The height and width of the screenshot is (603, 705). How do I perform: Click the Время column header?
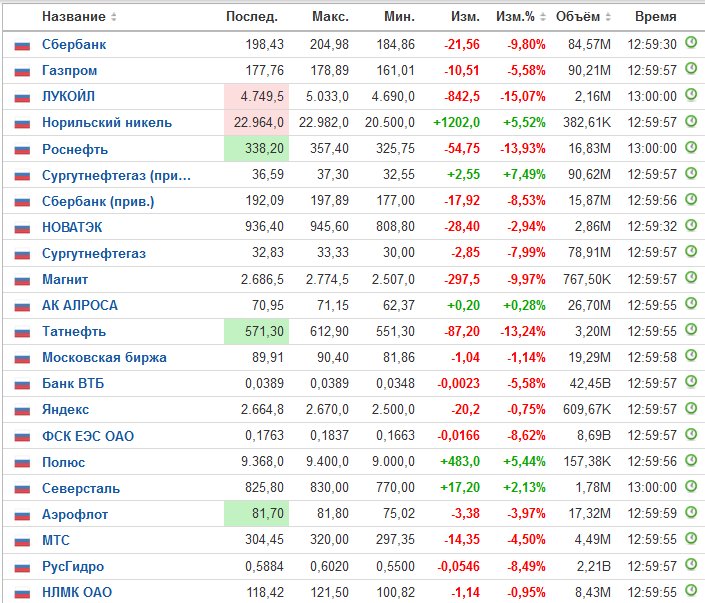coord(656,17)
